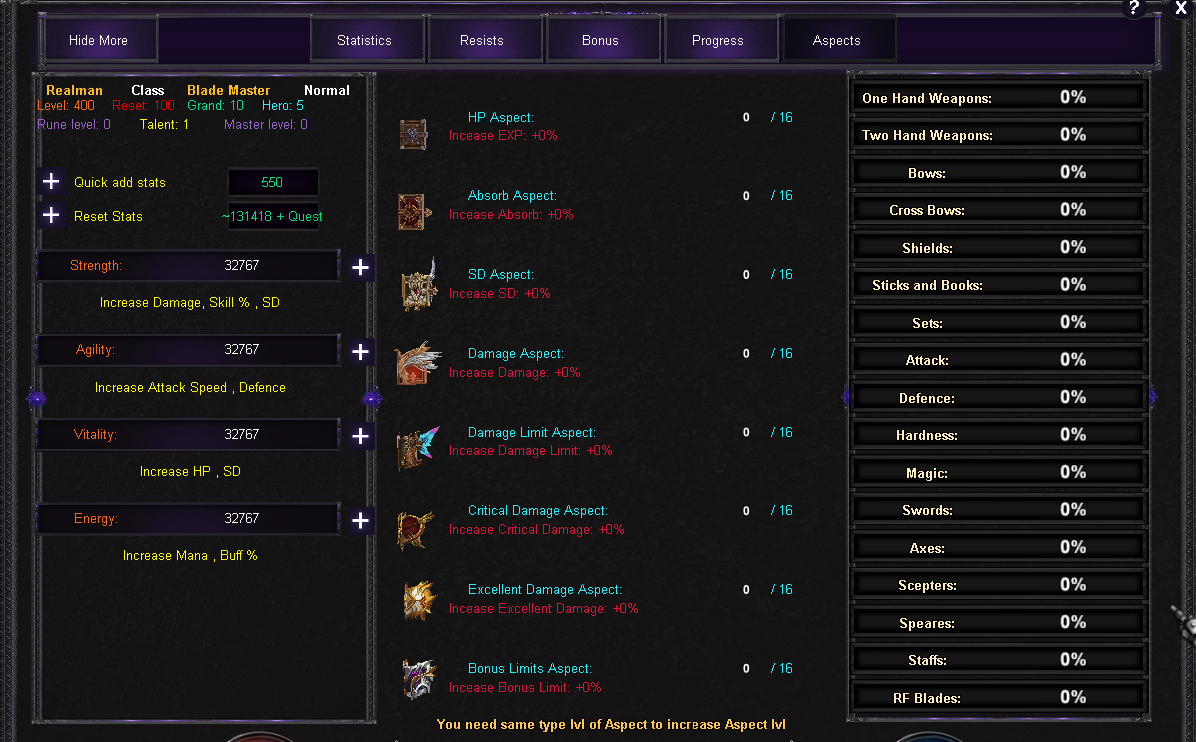The image size is (1196, 742).
Task: Open the Resists tab
Action: (x=482, y=40)
